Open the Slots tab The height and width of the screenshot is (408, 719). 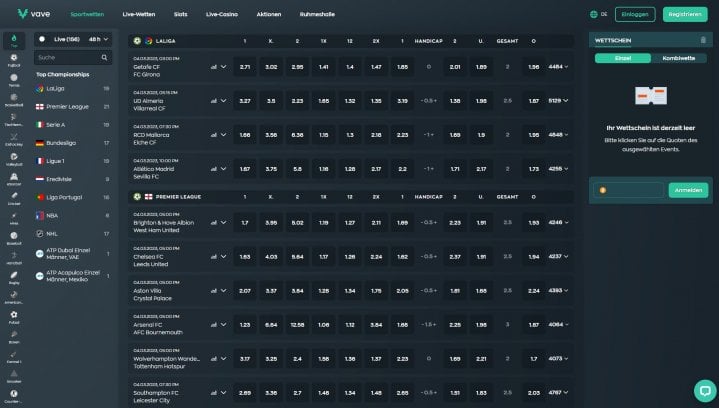180,14
